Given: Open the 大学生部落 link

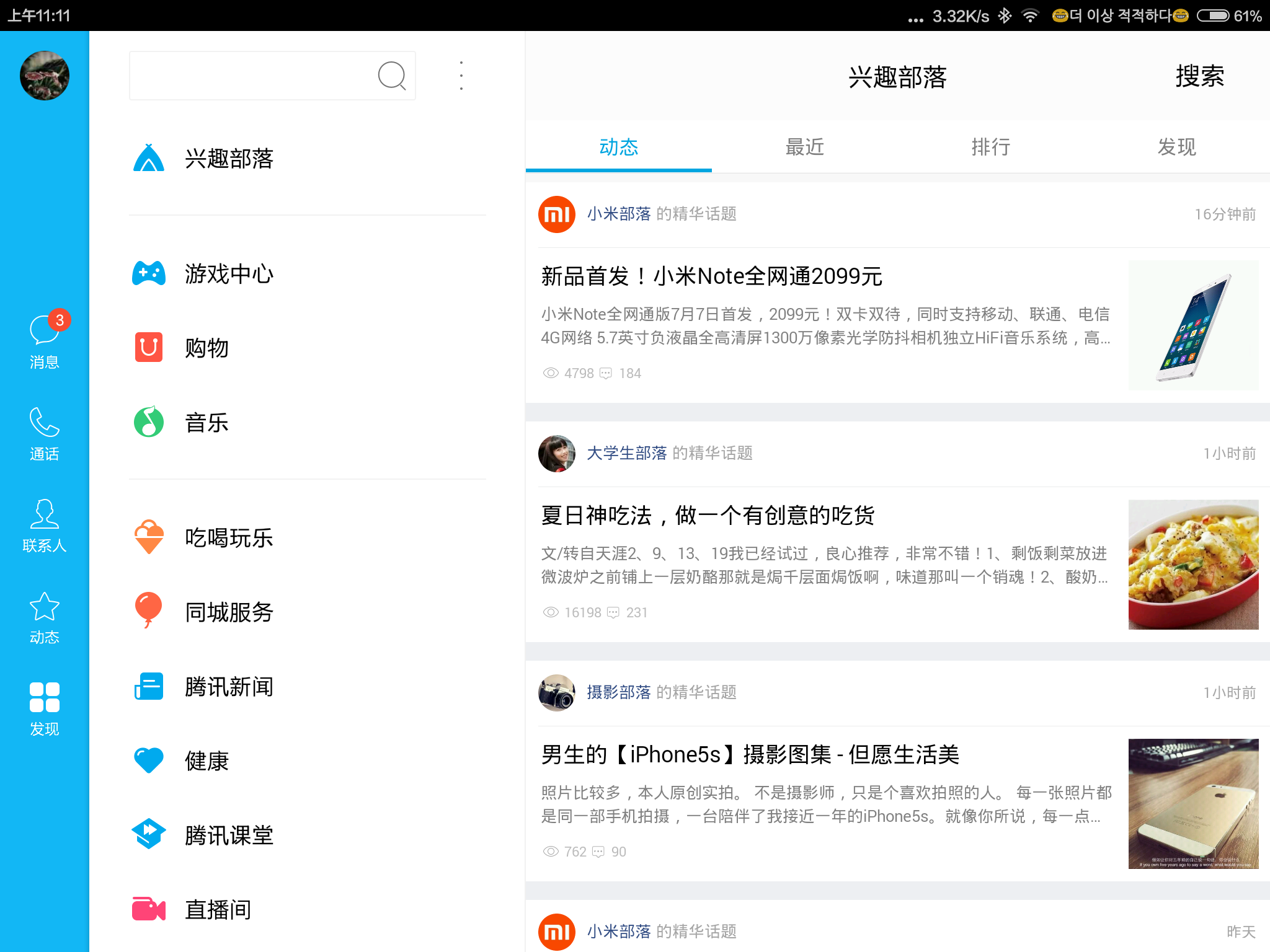Looking at the screenshot, I should coord(627,454).
